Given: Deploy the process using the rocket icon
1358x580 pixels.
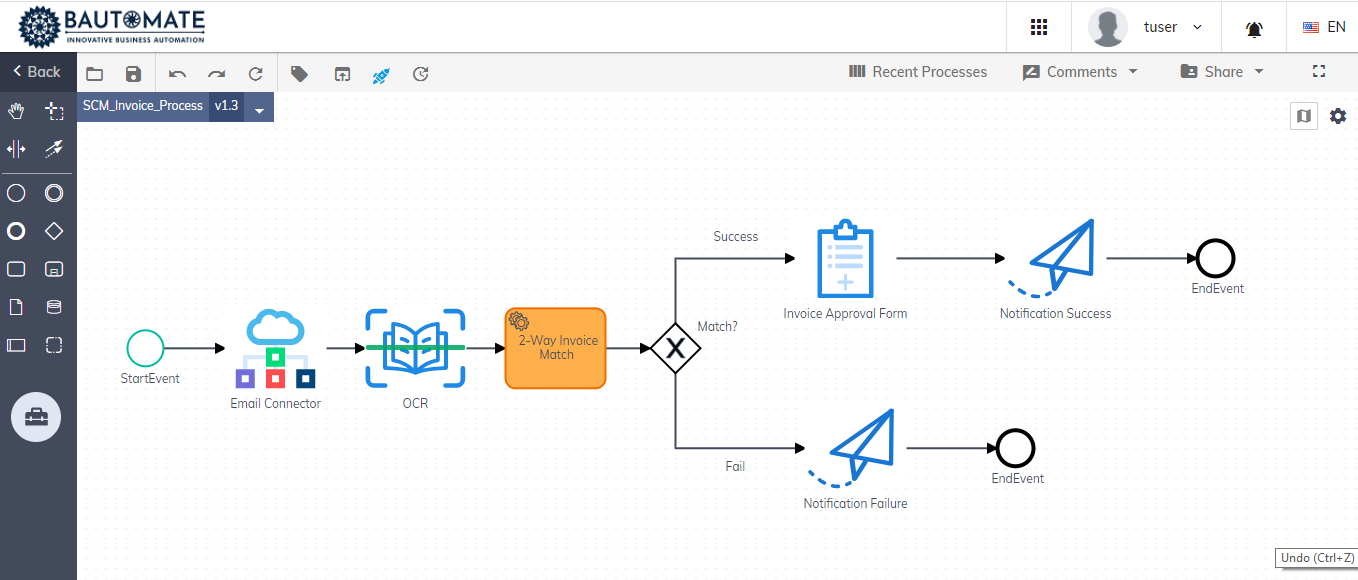Looking at the screenshot, I should [x=381, y=73].
